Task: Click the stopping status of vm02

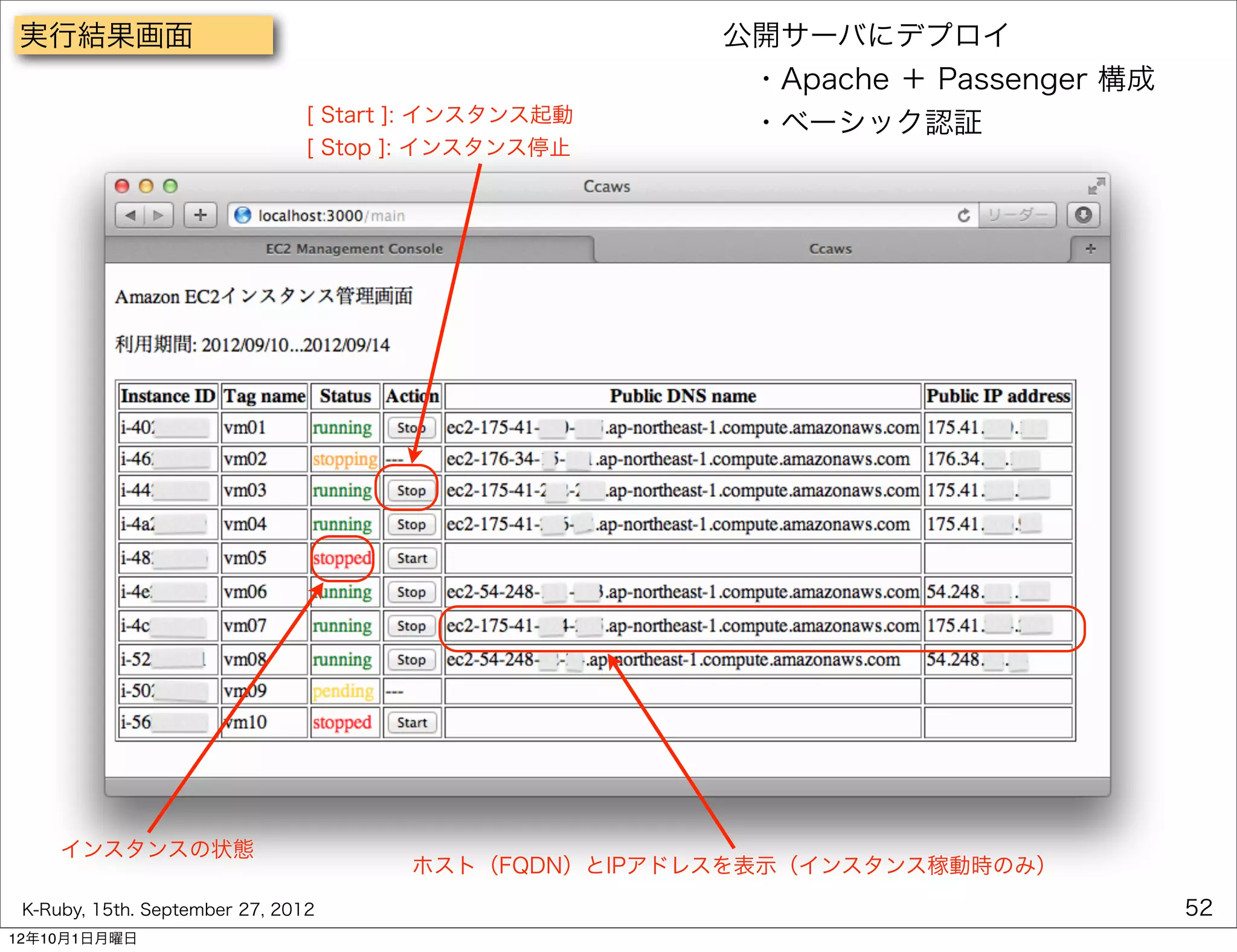Action: click(x=345, y=459)
